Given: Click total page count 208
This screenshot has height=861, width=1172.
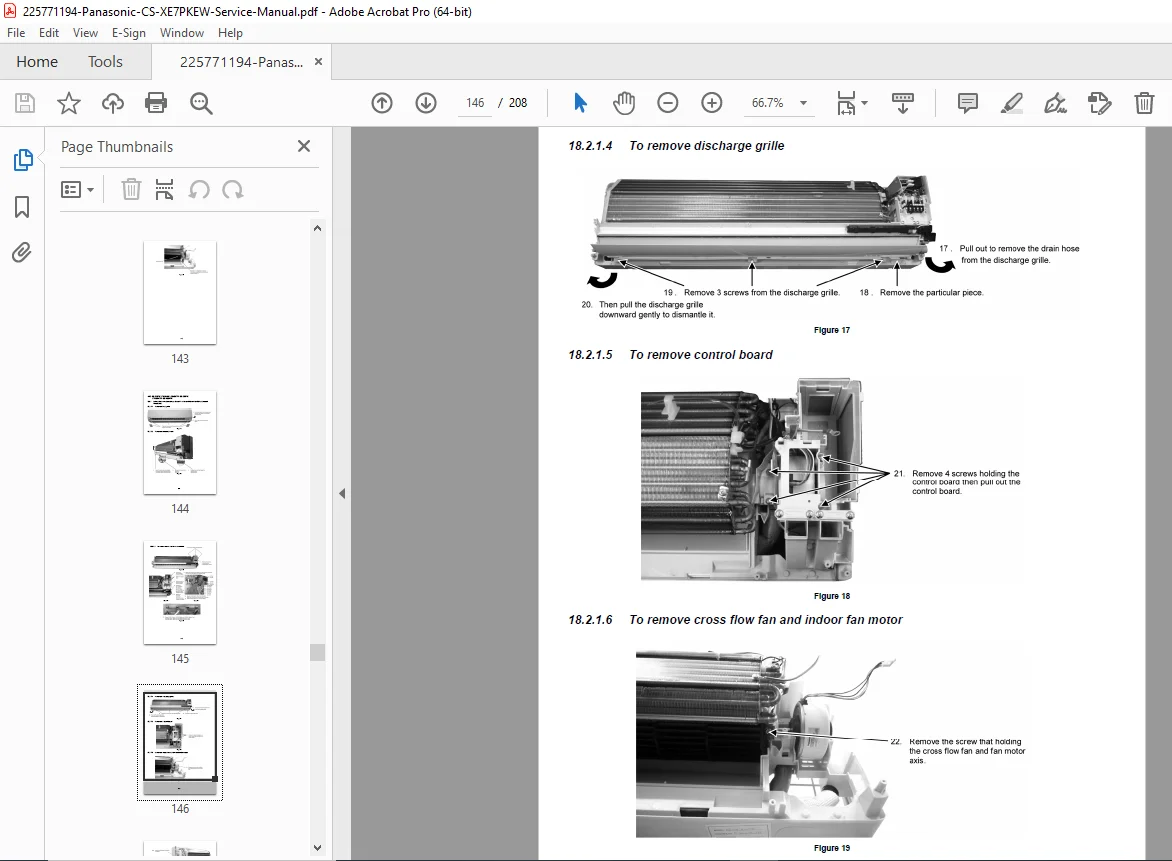Looking at the screenshot, I should click(x=518, y=103).
